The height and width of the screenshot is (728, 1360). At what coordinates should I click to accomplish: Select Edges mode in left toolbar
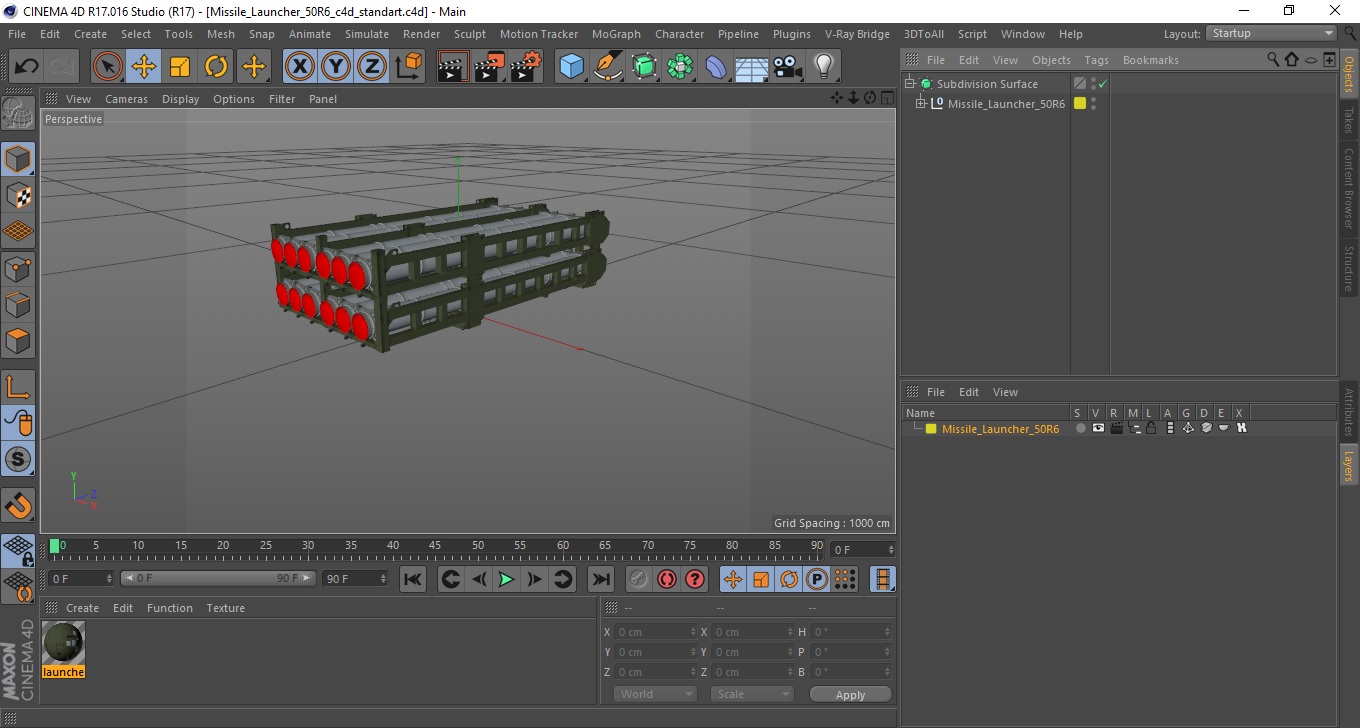(18, 304)
